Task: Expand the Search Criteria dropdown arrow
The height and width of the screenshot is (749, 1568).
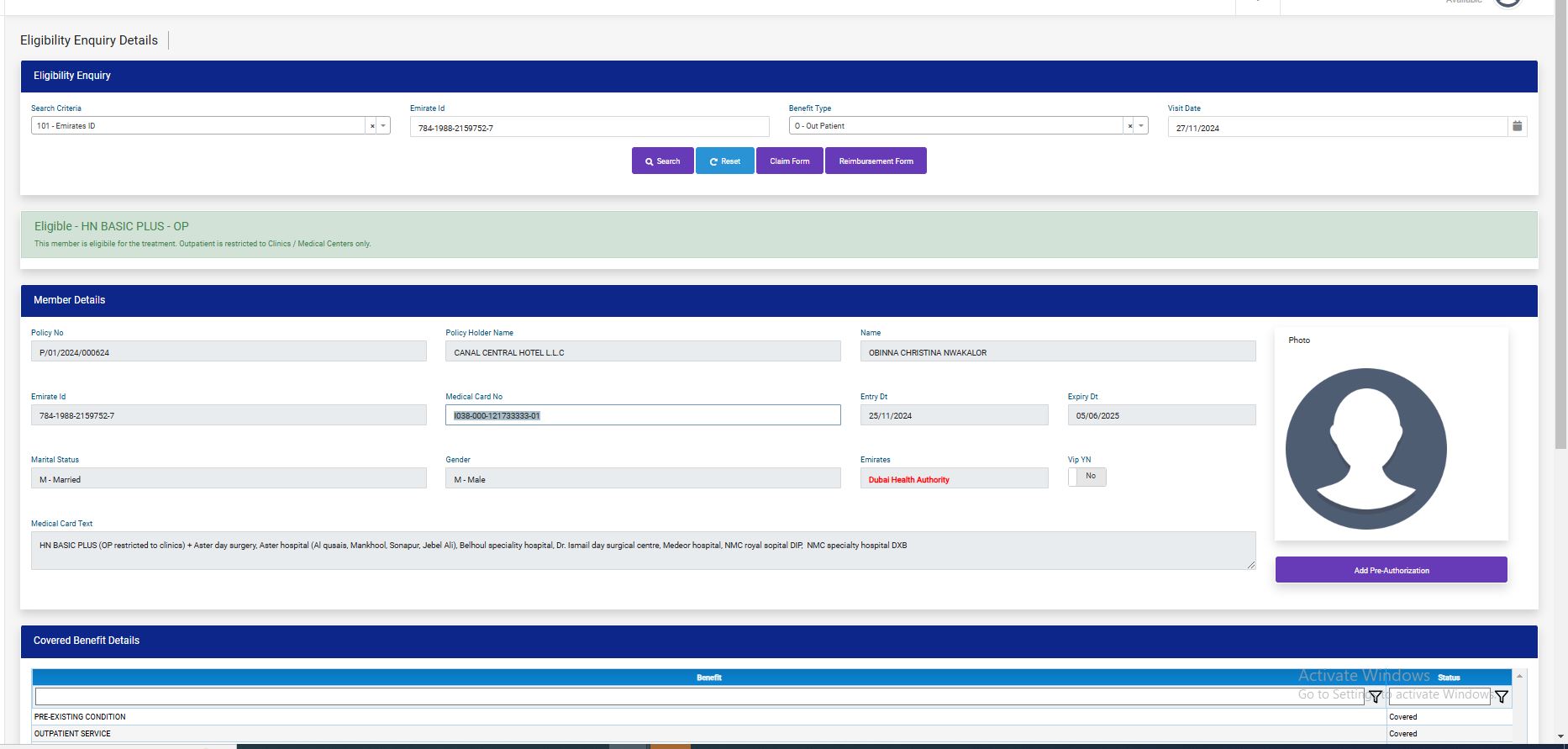Action: (x=383, y=126)
